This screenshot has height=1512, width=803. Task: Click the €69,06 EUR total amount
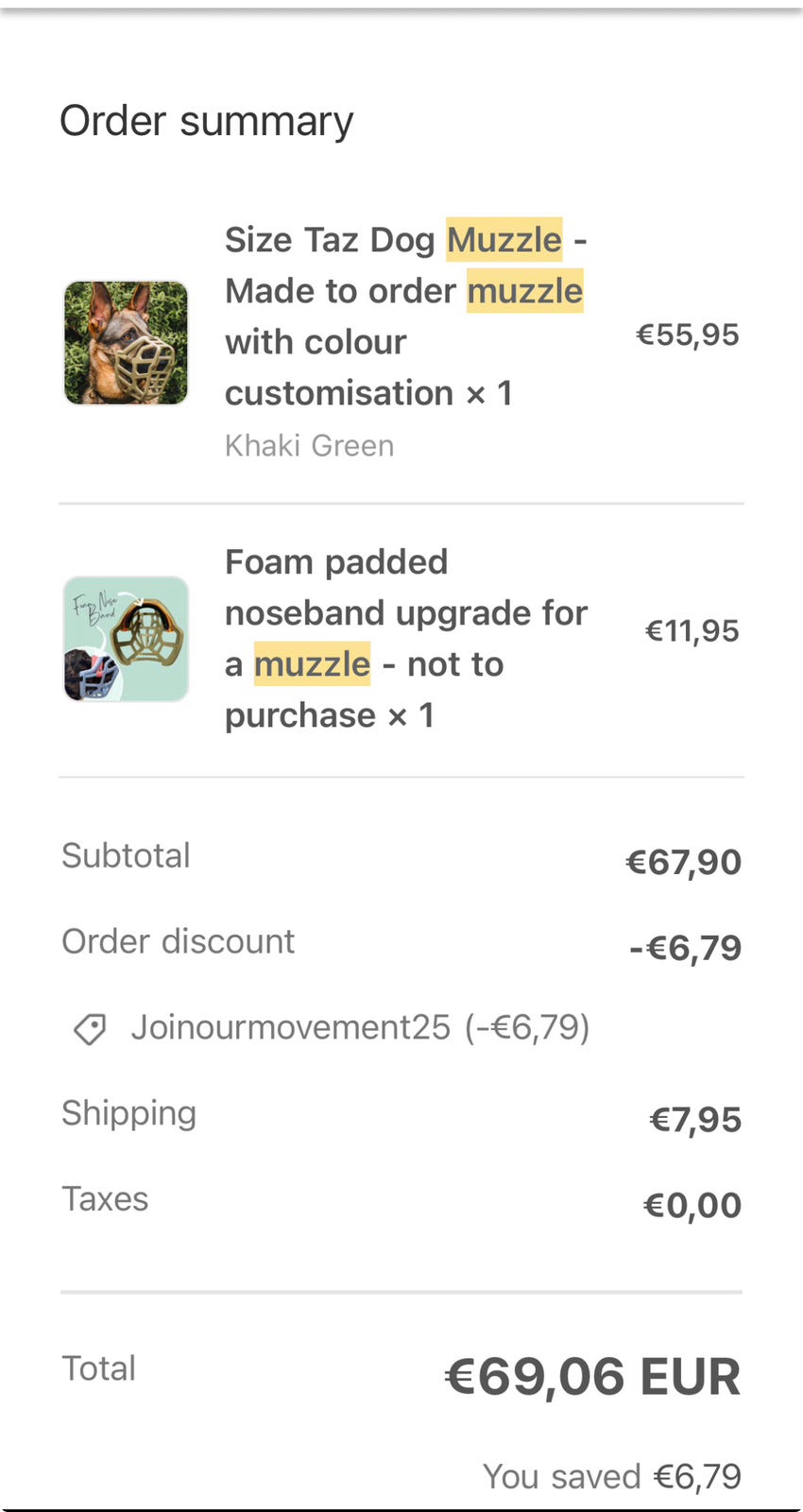592,1377
